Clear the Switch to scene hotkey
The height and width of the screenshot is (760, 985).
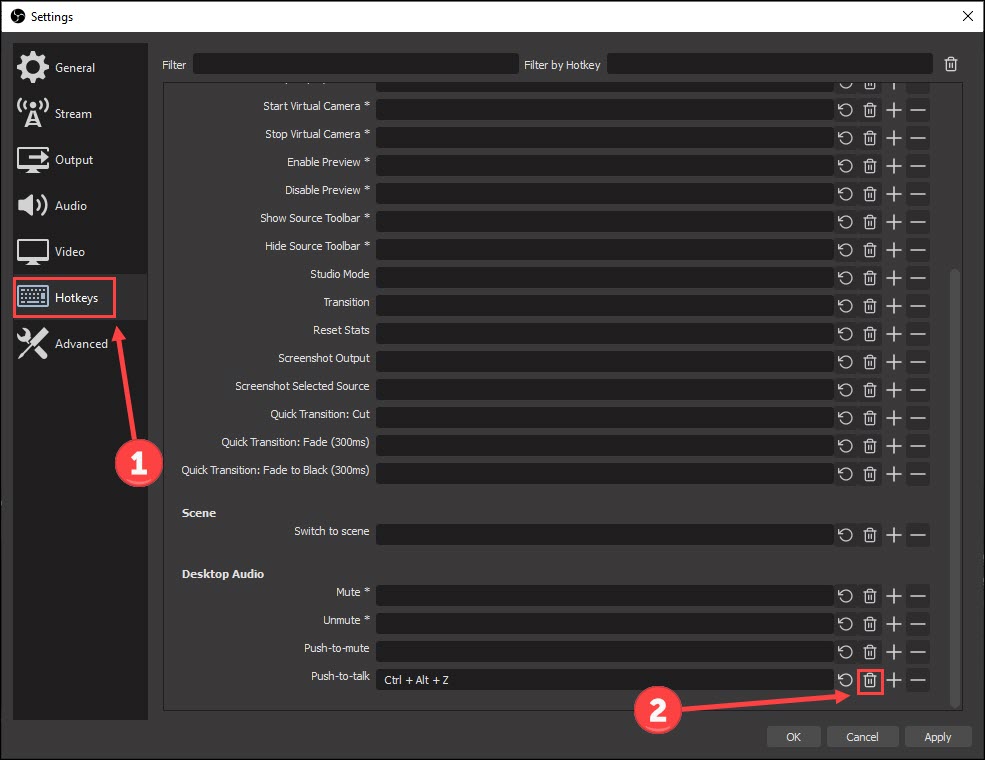click(x=870, y=535)
